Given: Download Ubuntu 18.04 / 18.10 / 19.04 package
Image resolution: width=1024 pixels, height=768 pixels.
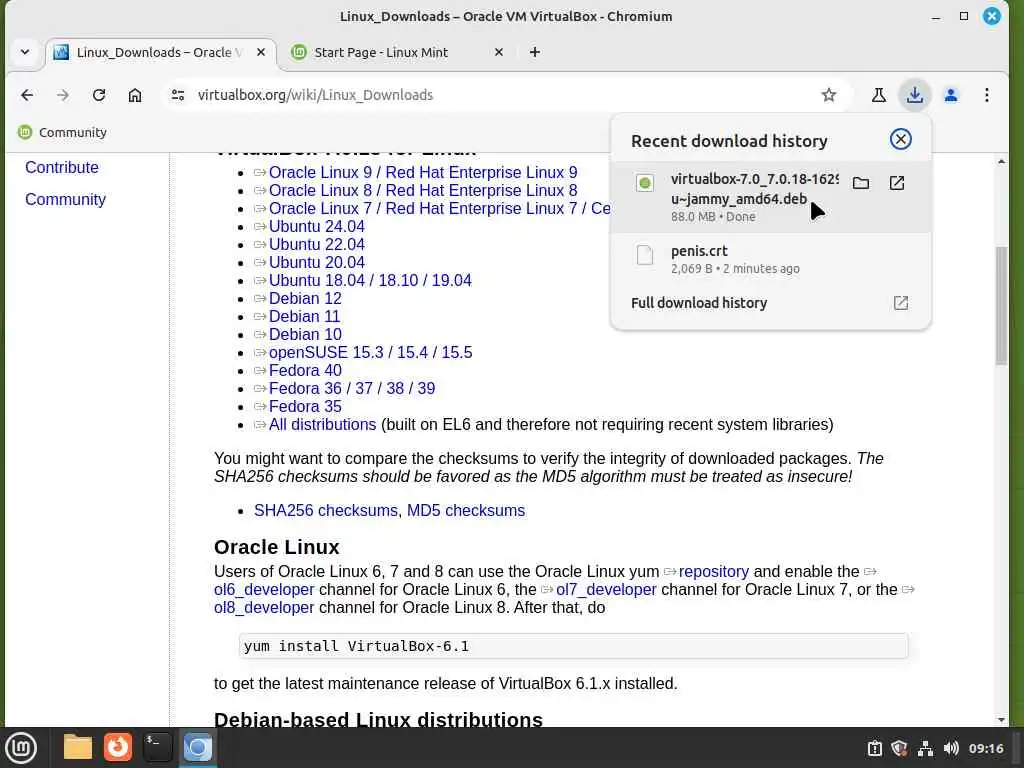Looking at the screenshot, I should (370, 280).
